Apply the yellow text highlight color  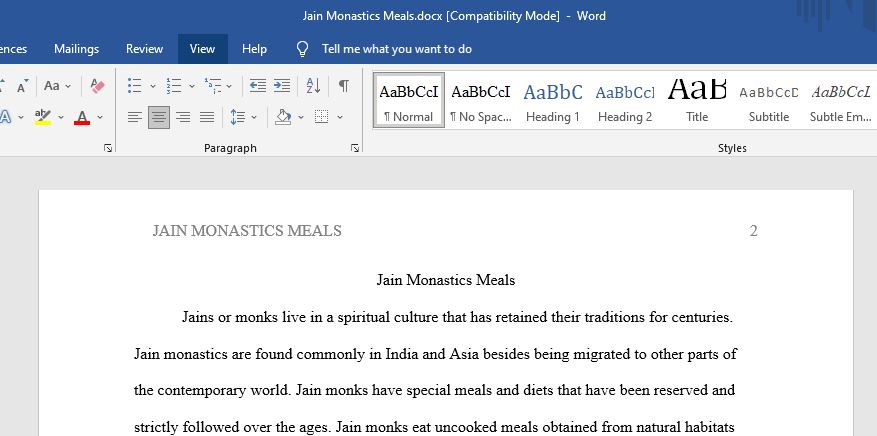click(43, 117)
